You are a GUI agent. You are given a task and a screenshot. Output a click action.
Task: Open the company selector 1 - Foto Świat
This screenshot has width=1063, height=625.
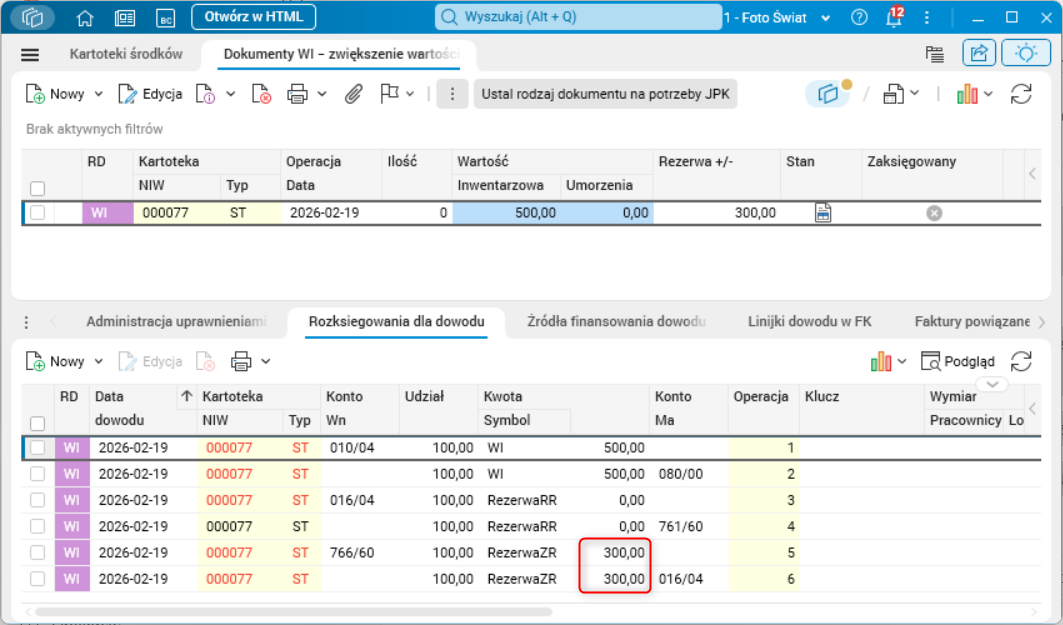pos(777,18)
